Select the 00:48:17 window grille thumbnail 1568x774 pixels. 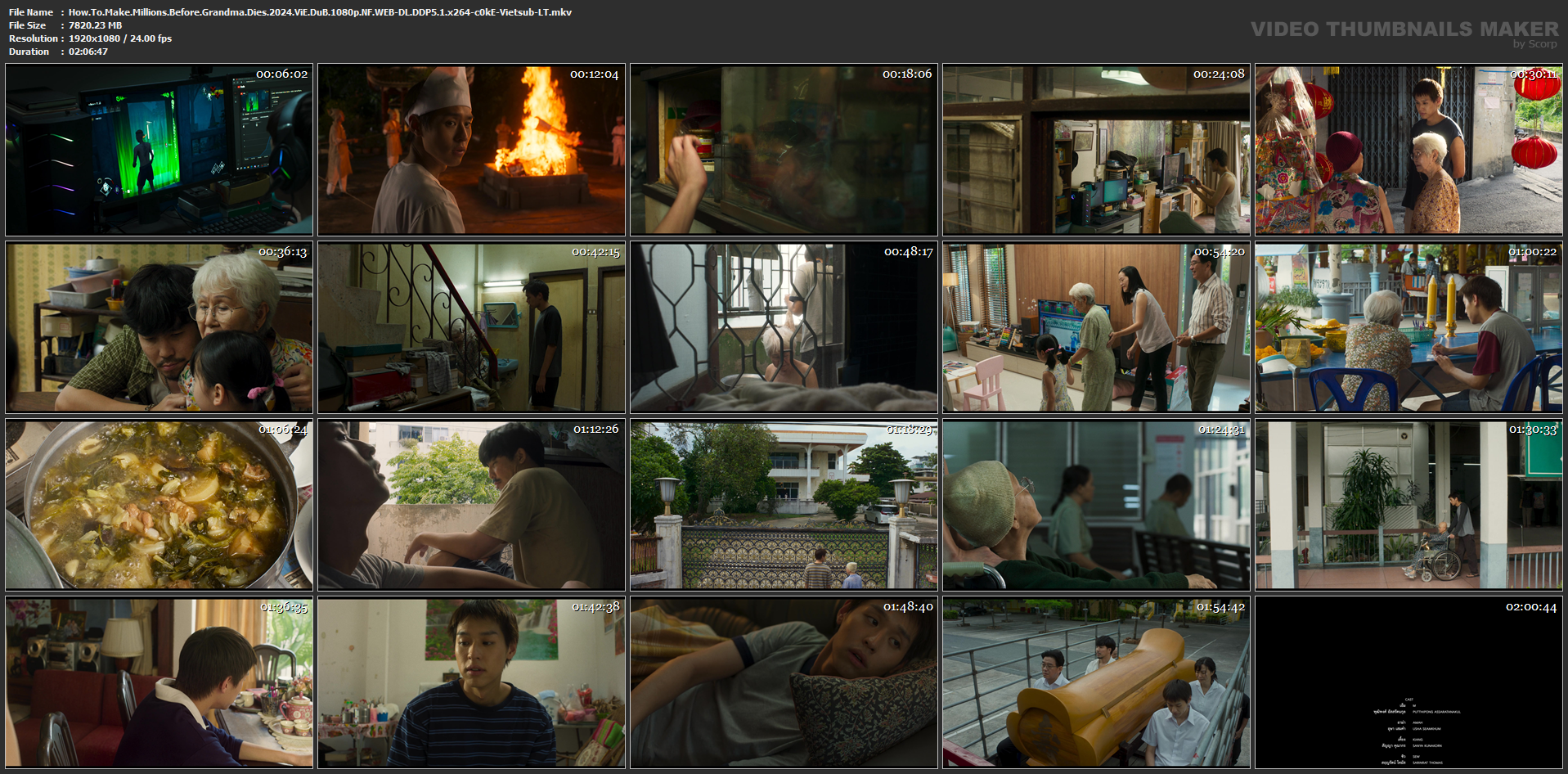click(784, 327)
